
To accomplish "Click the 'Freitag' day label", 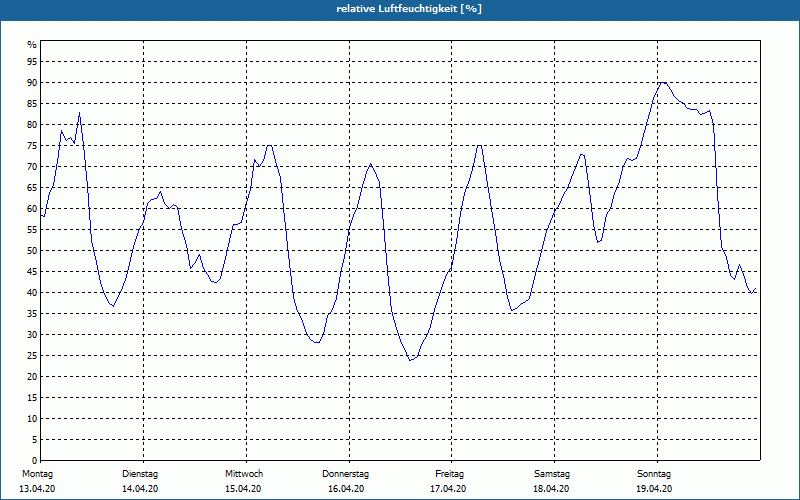I will [449, 474].
